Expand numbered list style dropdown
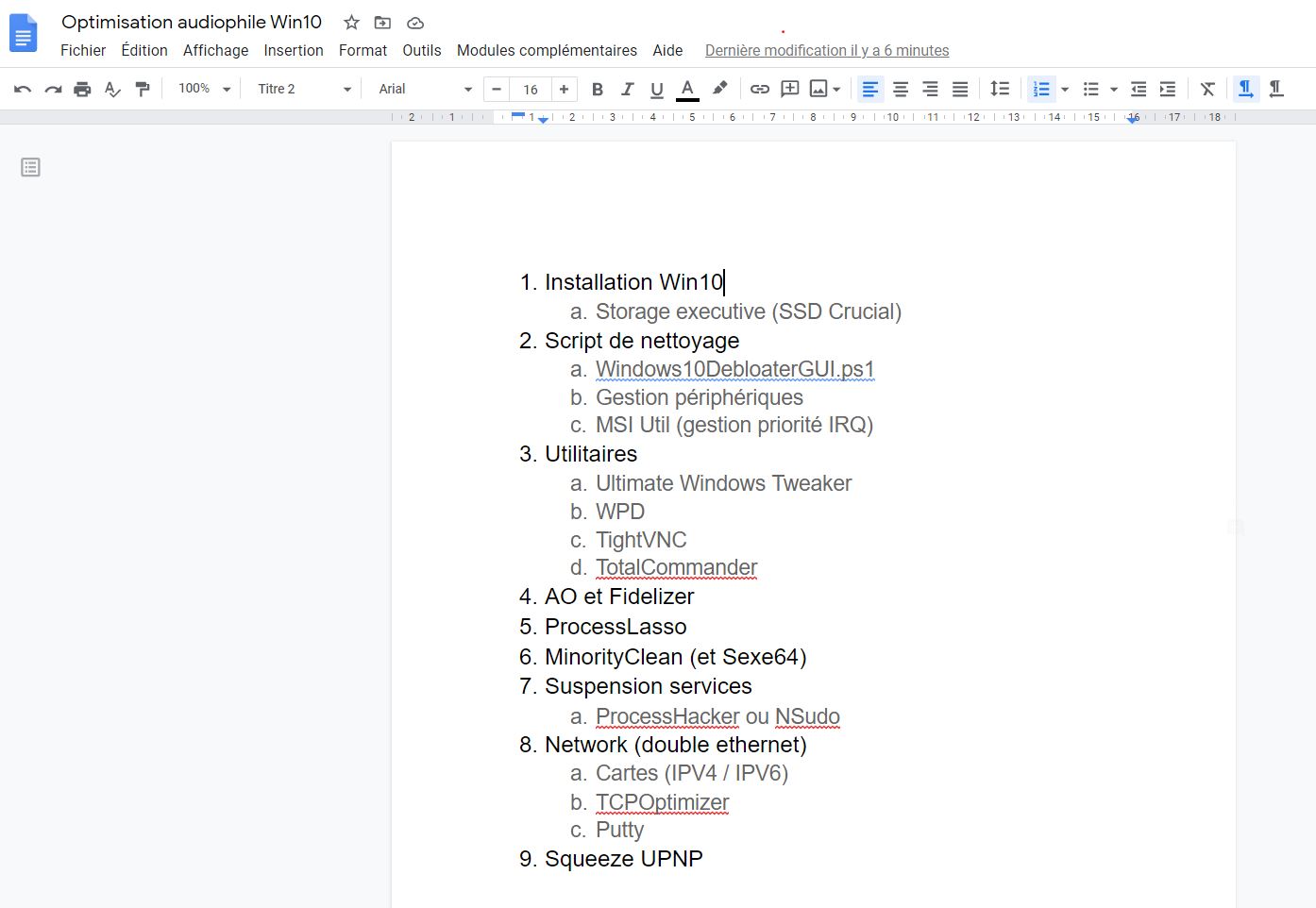Screen dimensions: 1316x908 tap(1065, 90)
